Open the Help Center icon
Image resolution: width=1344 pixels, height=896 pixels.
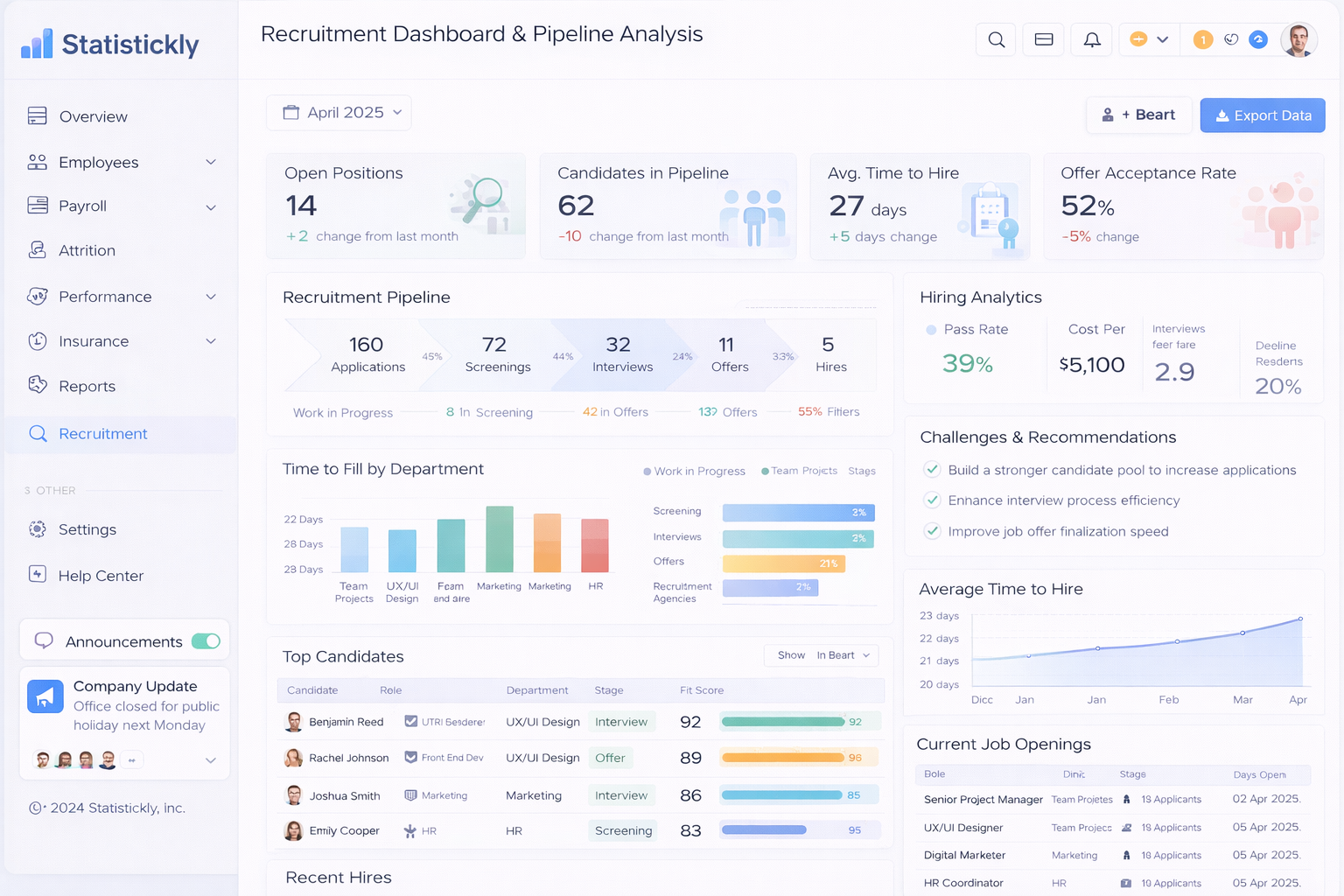point(38,575)
